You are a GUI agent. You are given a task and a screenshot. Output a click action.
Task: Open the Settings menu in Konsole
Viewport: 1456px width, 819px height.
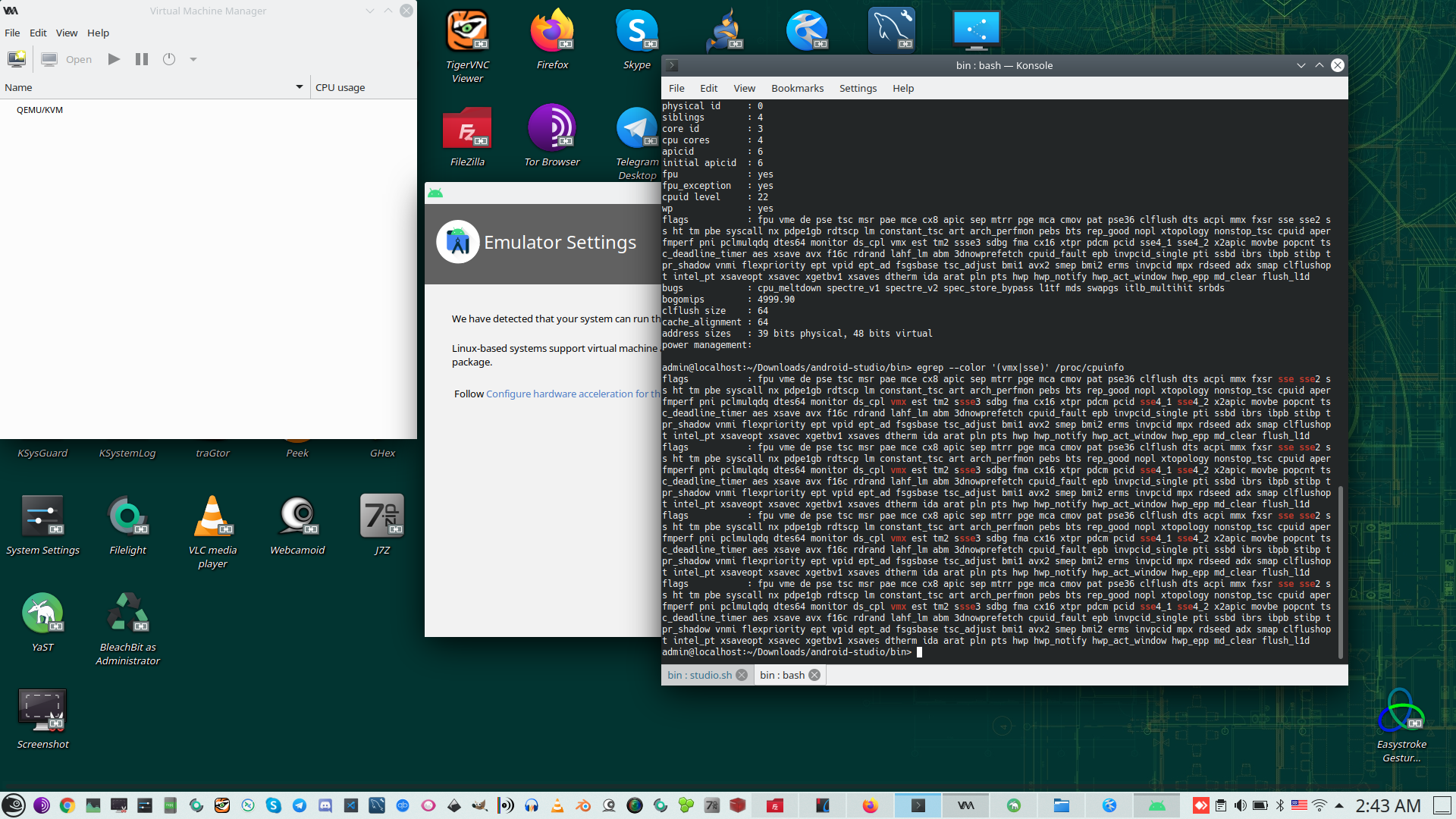pyautogui.click(x=858, y=88)
